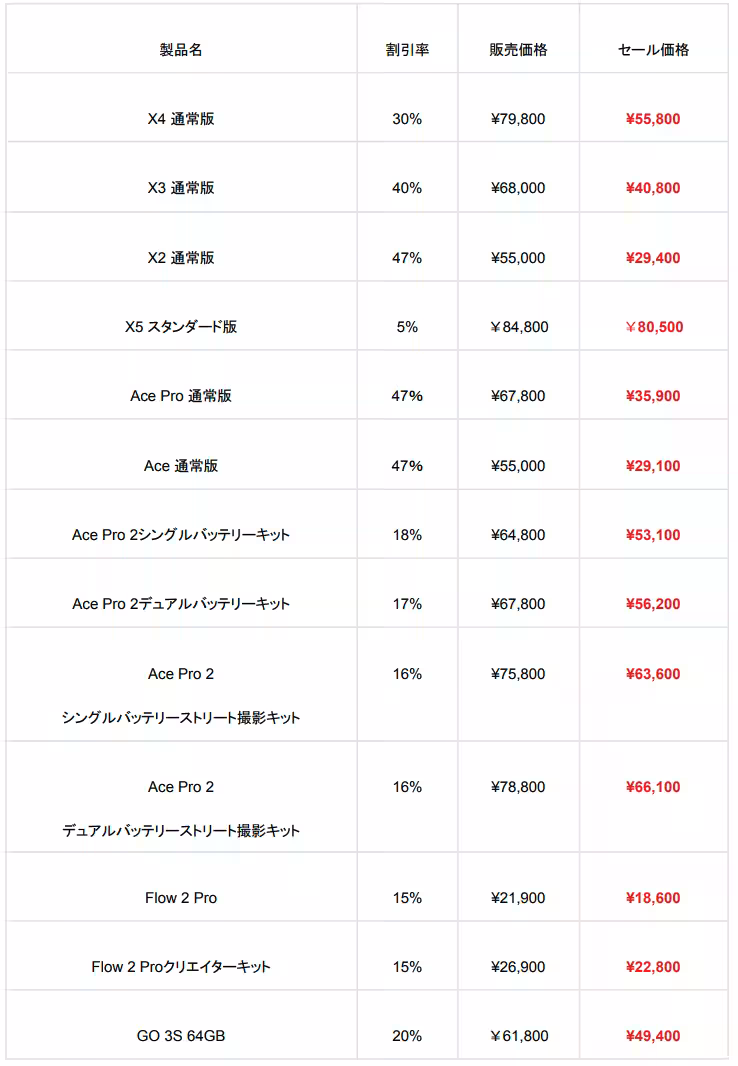Click the 製品名 column header
Screen dimensions: 738x1066
[181, 50]
